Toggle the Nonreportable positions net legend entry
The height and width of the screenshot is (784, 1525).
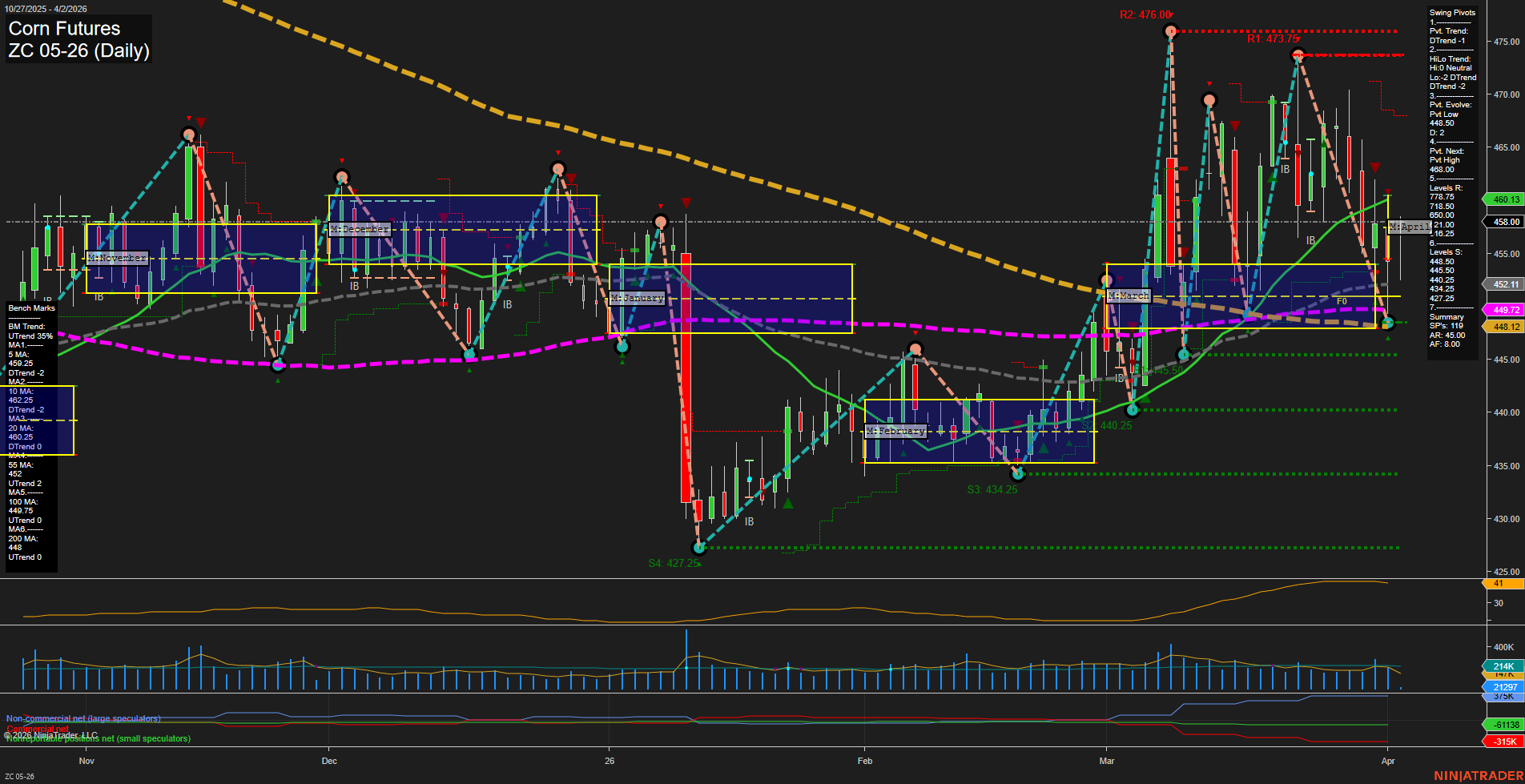coord(98,739)
